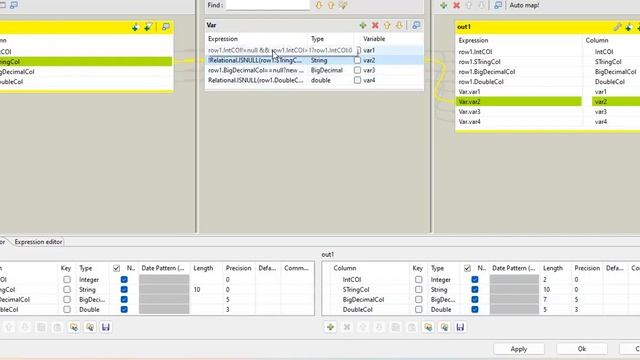This screenshot has height=360, width=640.
Task: Jump to previous Find match arrow
Action: pyautogui.click(x=331, y=5)
